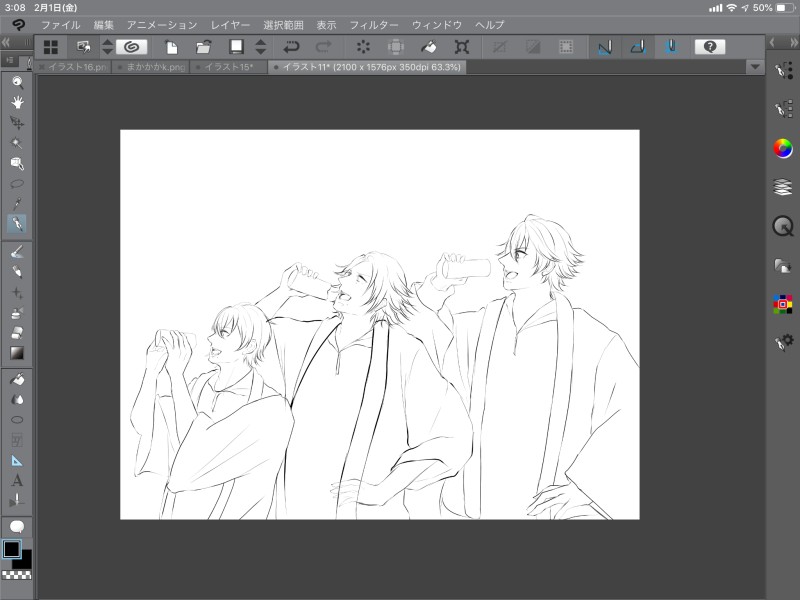Screen dimensions: 800x600
Task: Open the canvas tab list dropdown arrow
Action: [x=755, y=67]
